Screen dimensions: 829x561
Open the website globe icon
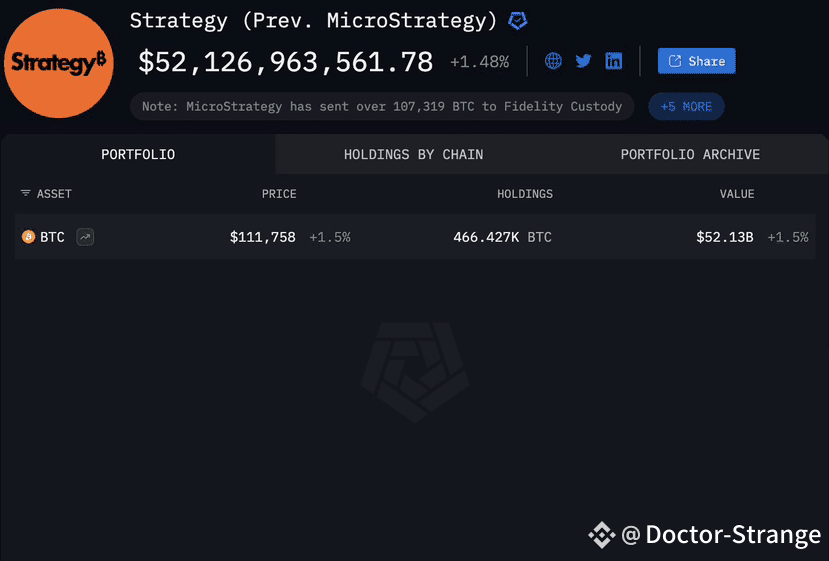pyautogui.click(x=553, y=61)
